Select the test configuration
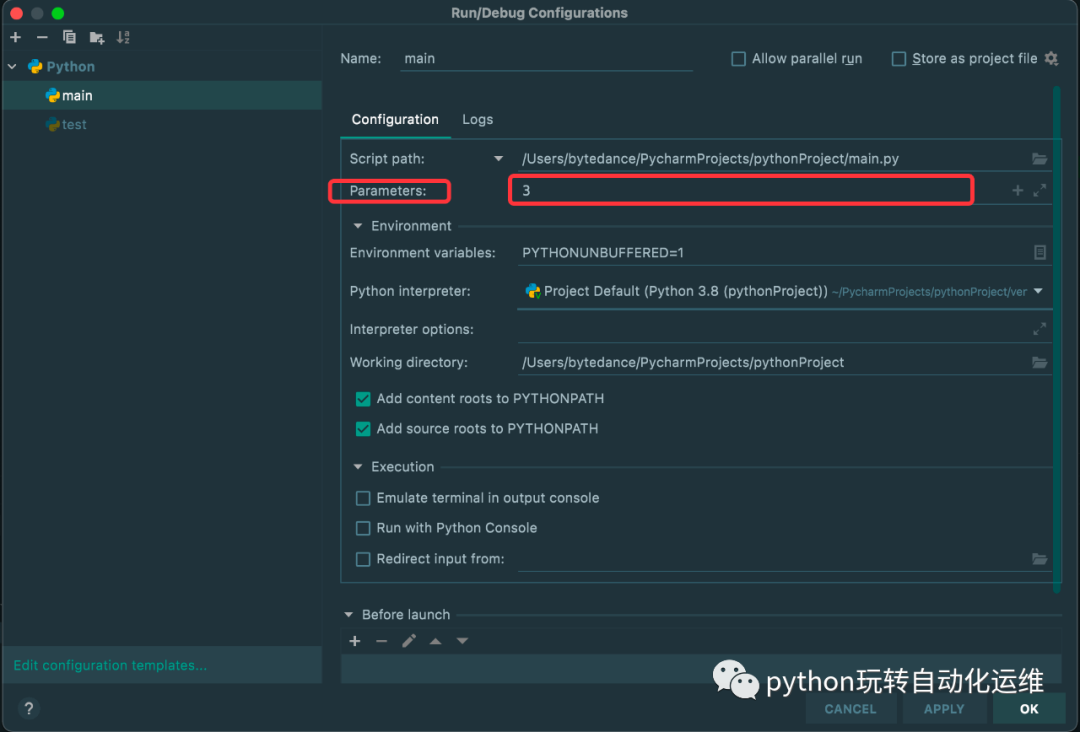Viewport: 1080px width, 732px height. (x=163, y=124)
